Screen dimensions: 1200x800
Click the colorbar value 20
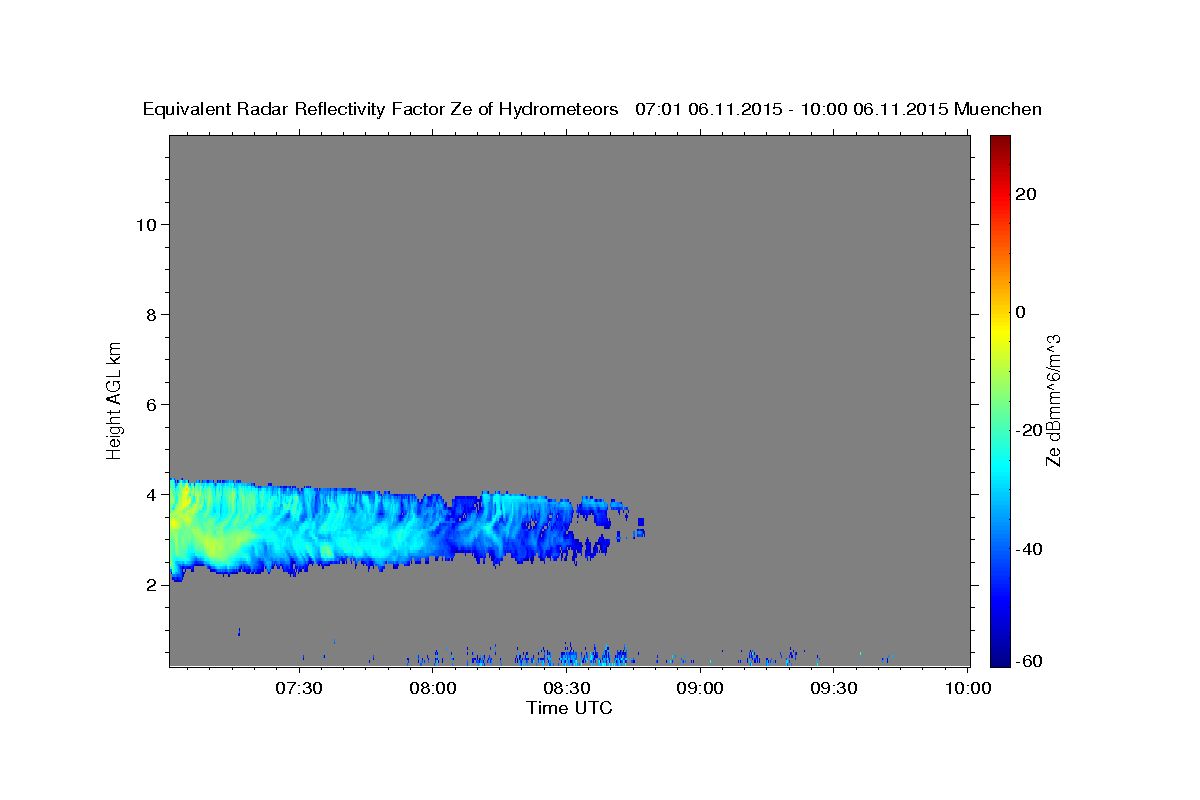1027,194
